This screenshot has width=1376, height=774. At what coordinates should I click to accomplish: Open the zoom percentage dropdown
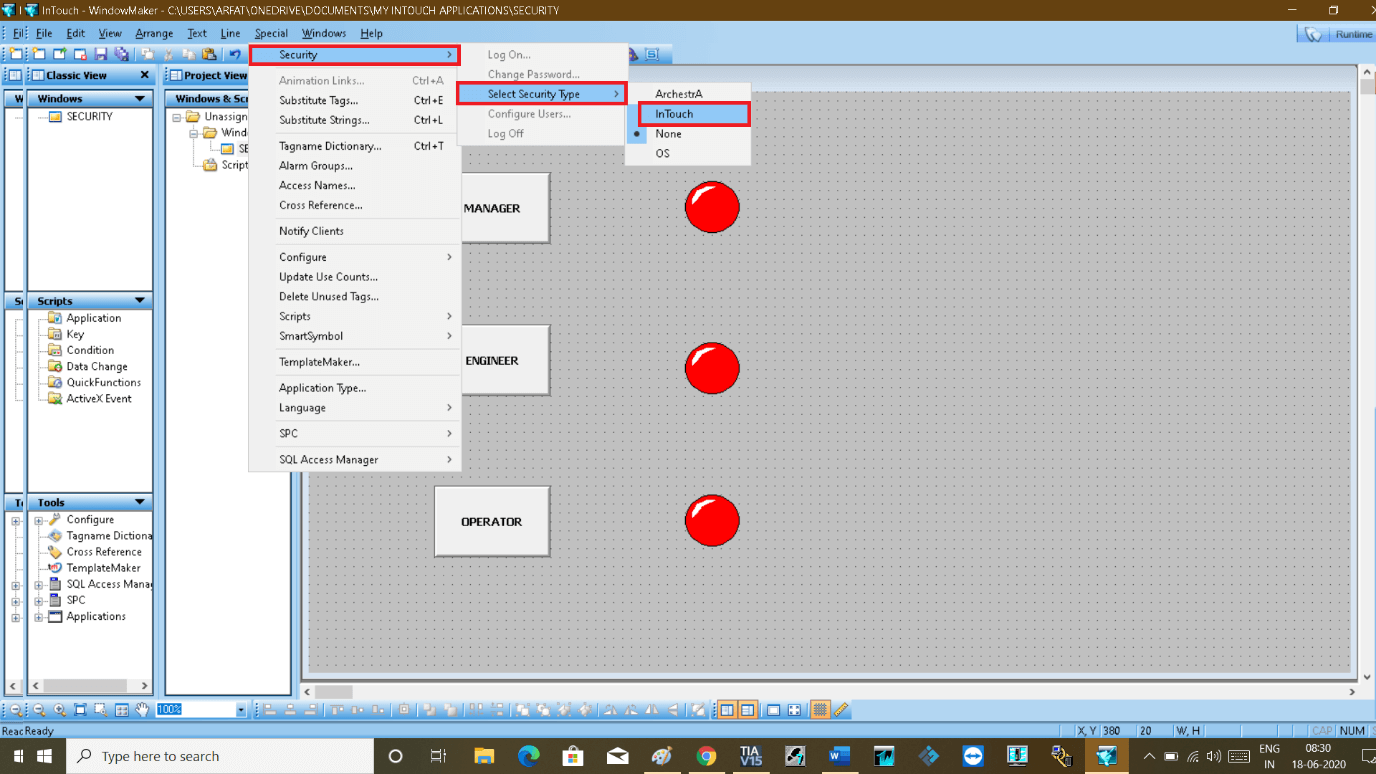pyautogui.click(x=241, y=710)
